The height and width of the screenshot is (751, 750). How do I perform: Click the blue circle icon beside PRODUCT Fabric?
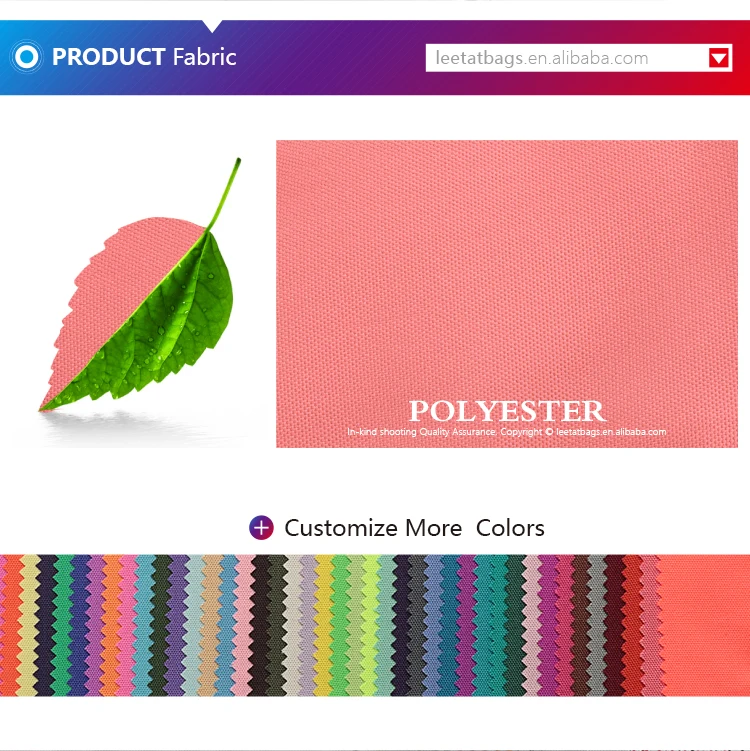click(x=26, y=57)
